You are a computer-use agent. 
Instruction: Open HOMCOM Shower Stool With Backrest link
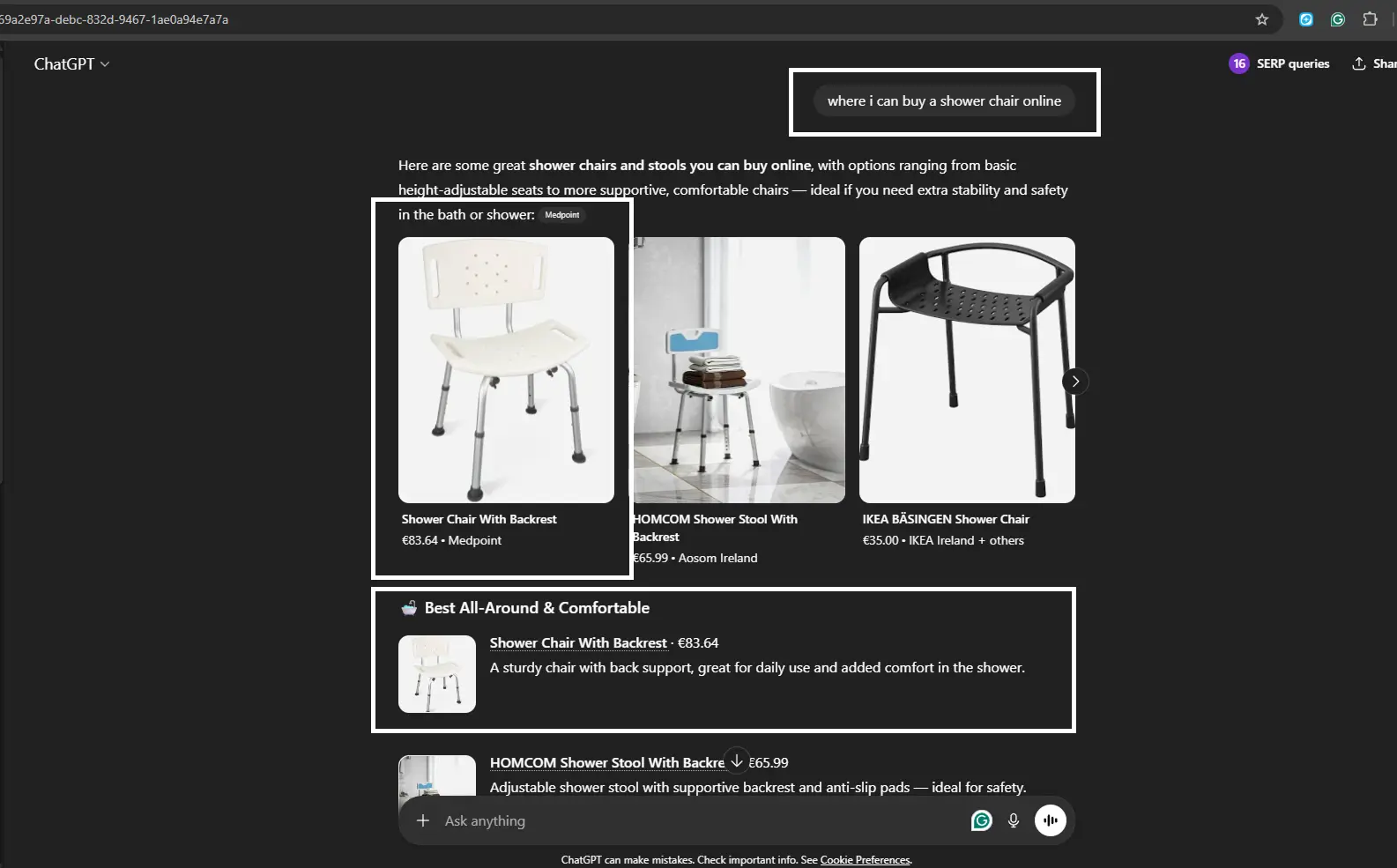pos(607,763)
